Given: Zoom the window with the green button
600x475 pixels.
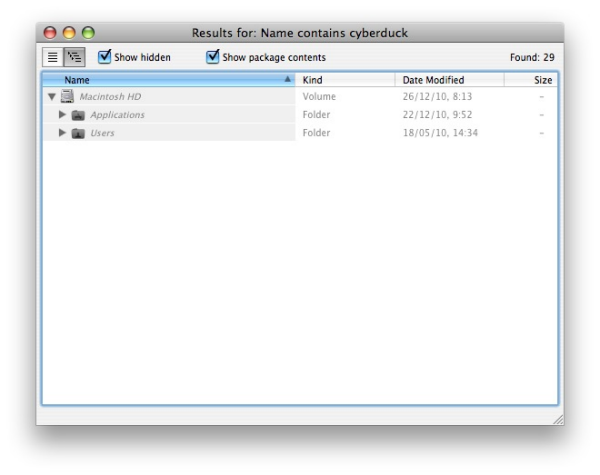Looking at the screenshot, I should tap(88, 33).
